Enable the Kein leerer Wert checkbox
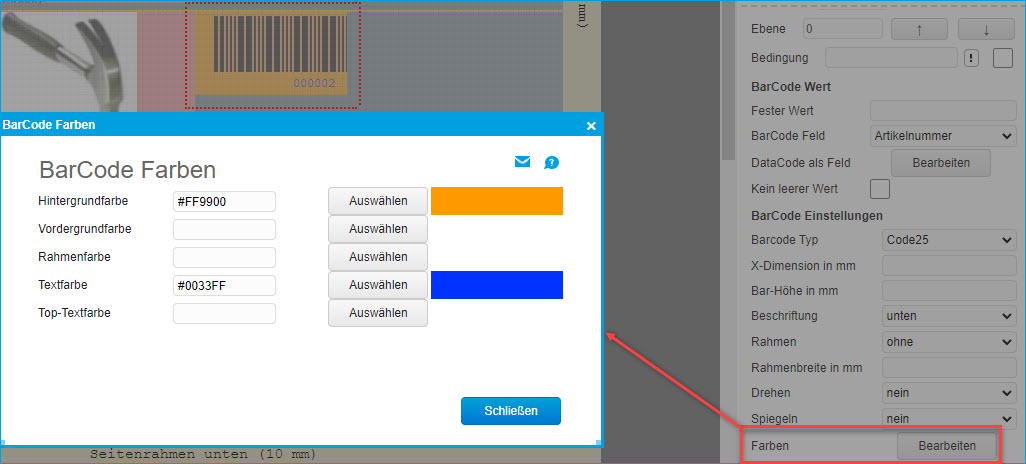This screenshot has height=464, width=1026. (880, 188)
